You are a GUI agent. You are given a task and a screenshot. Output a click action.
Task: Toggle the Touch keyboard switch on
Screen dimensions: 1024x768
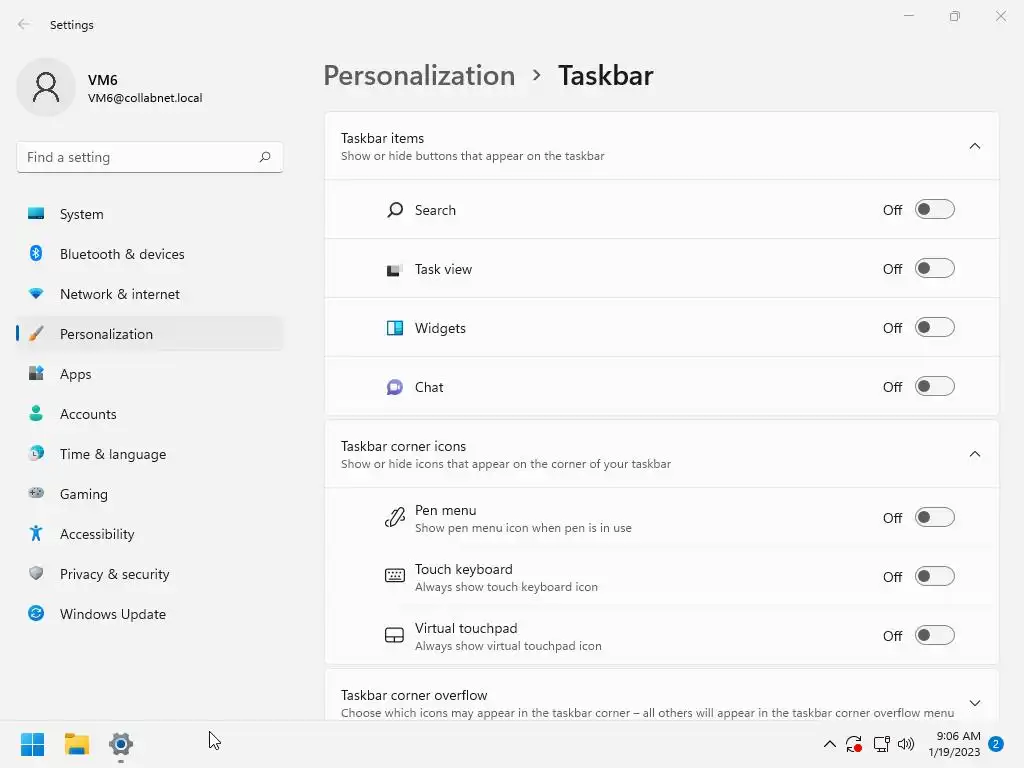tap(934, 577)
